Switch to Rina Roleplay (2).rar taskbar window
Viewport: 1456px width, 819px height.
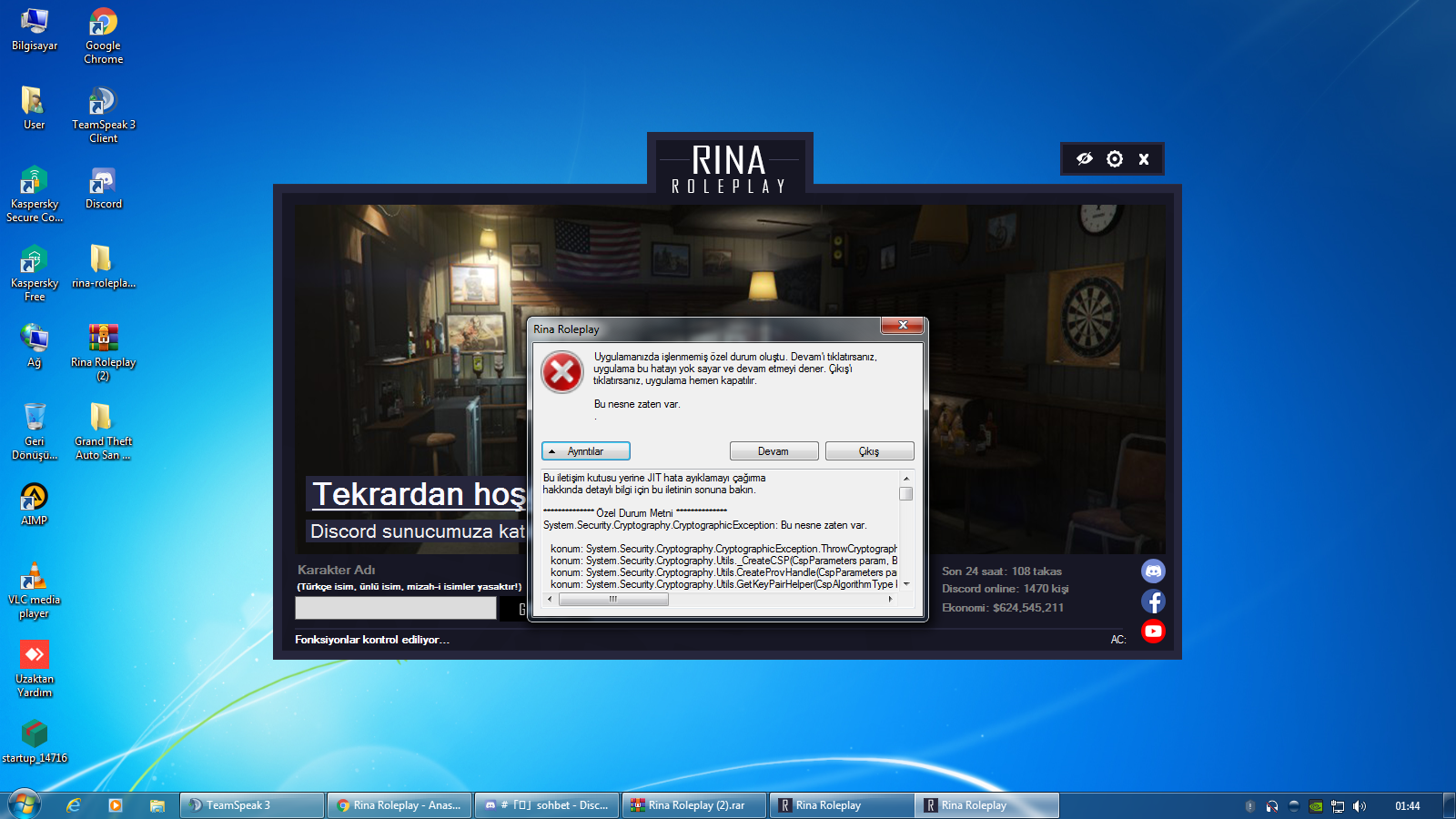[694, 805]
